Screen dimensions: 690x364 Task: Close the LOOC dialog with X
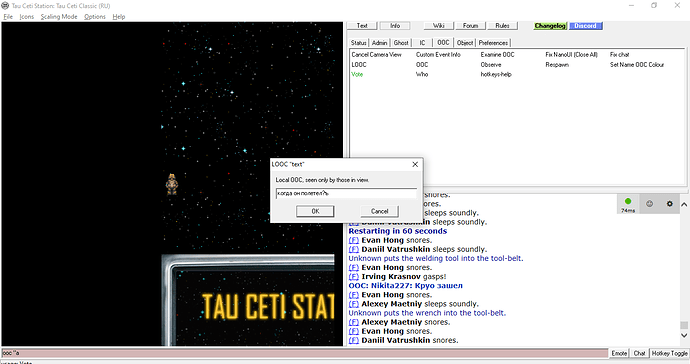[415, 164]
